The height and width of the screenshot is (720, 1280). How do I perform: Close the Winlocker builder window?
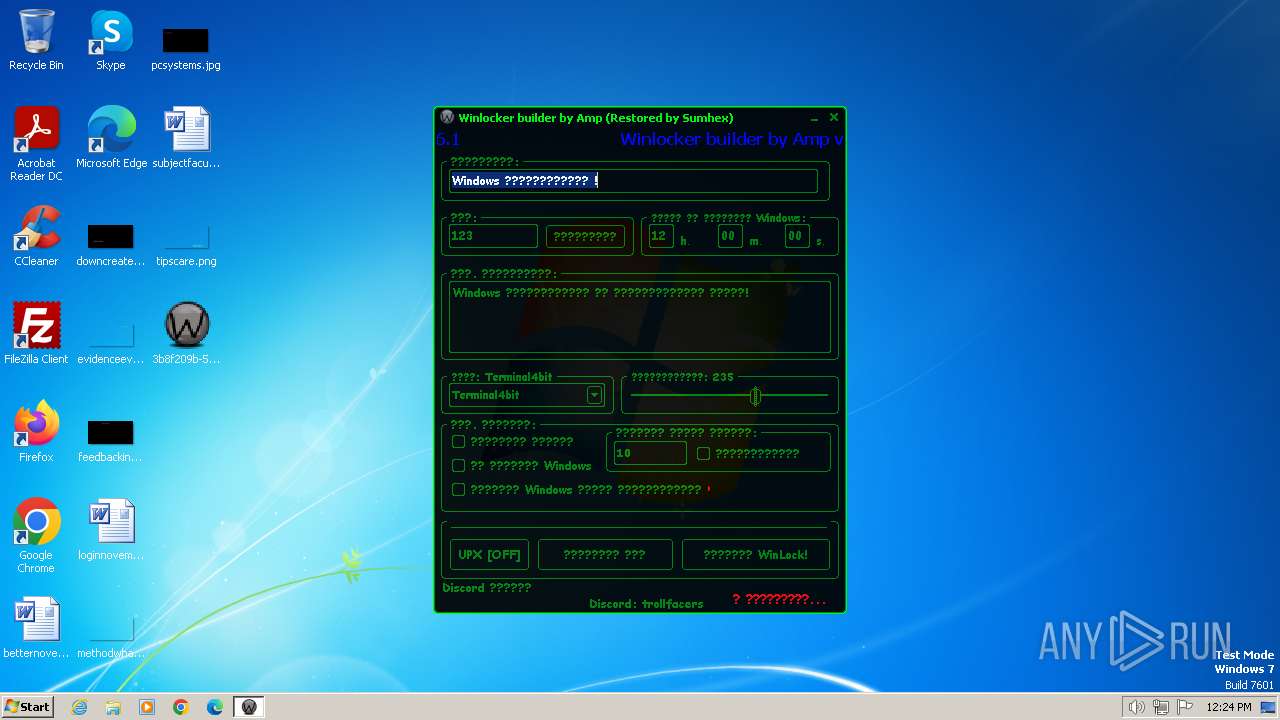(x=834, y=118)
